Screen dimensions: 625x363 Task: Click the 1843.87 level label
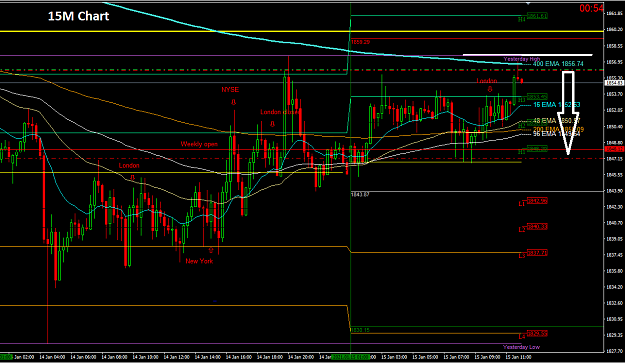click(x=360, y=194)
